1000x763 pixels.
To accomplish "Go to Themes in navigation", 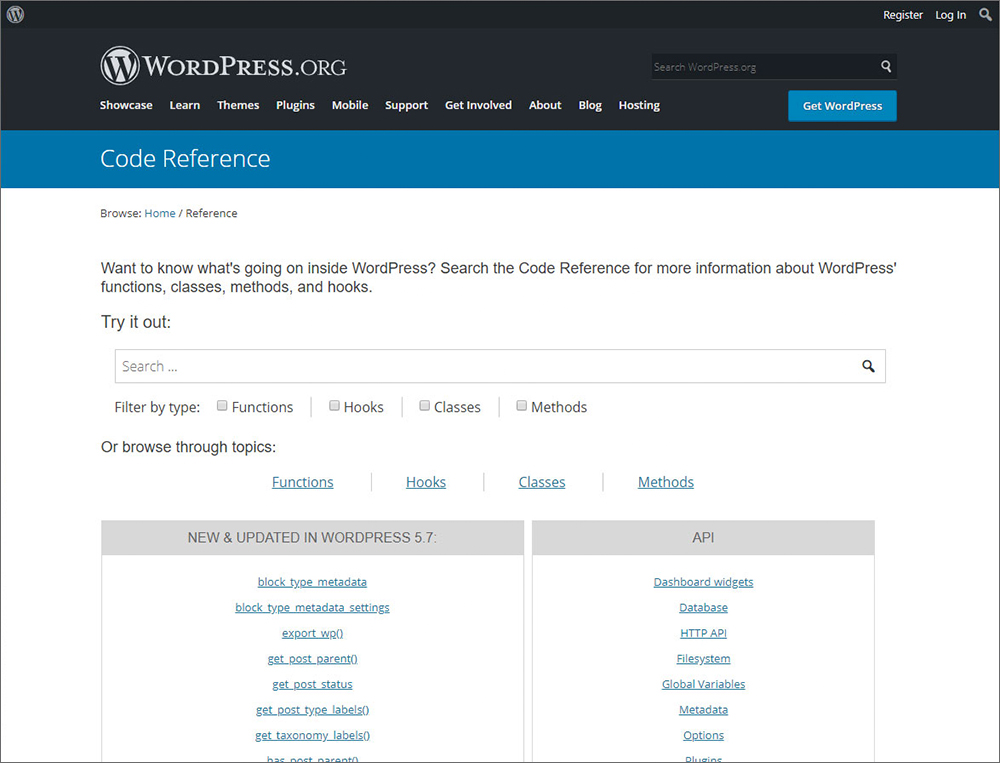I will (238, 105).
